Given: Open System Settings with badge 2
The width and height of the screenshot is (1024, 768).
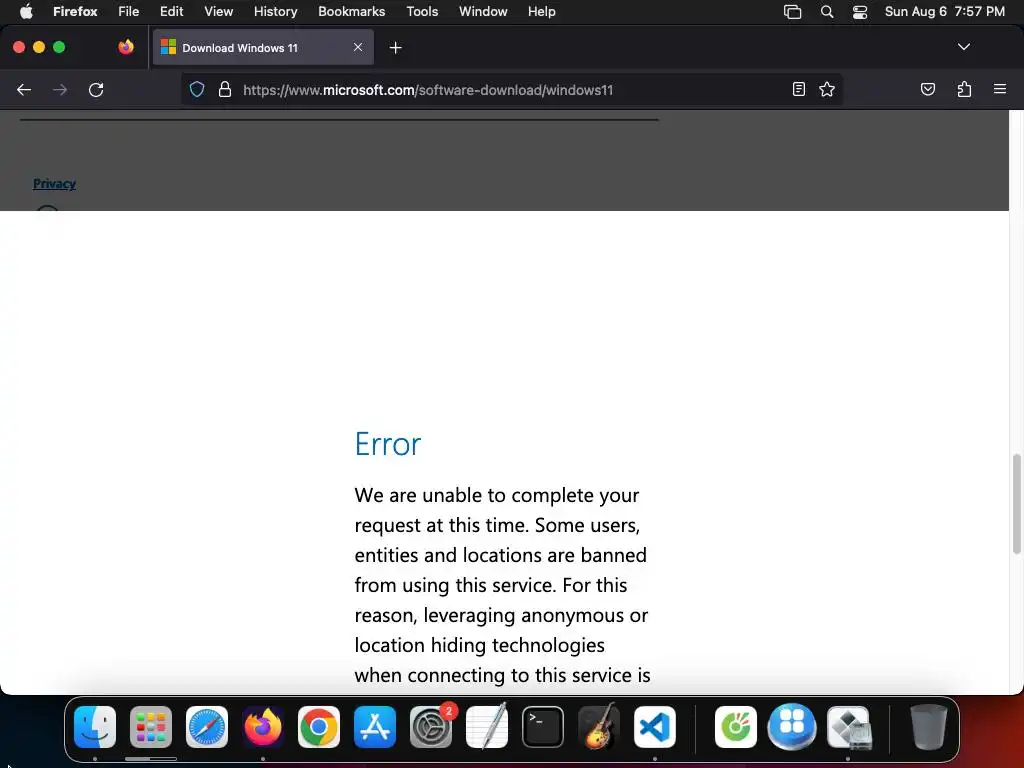Looking at the screenshot, I should click(431, 727).
